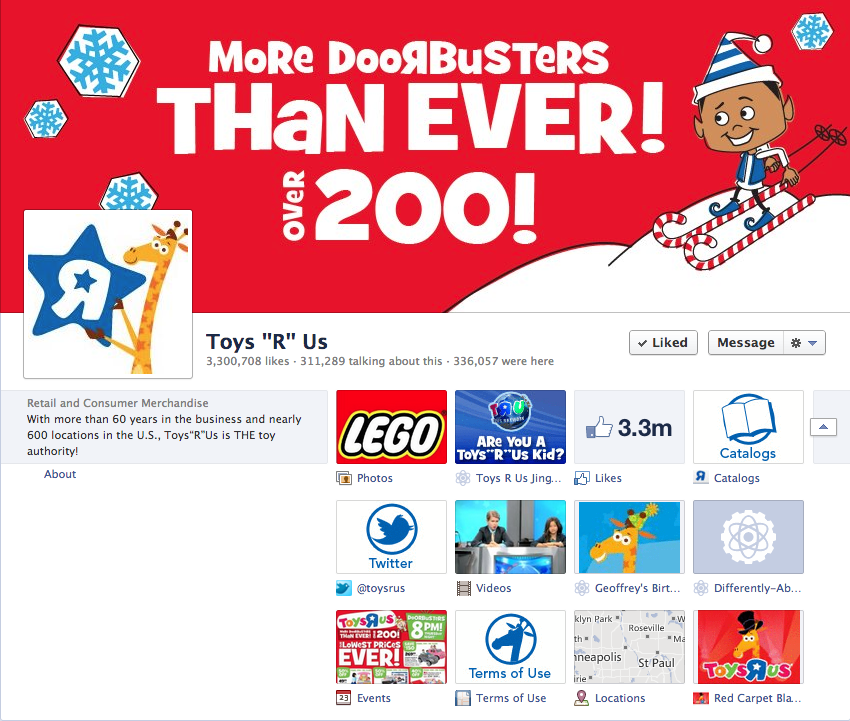Click the Locations map pin icon
850x721 pixels.
click(x=582, y=698)
